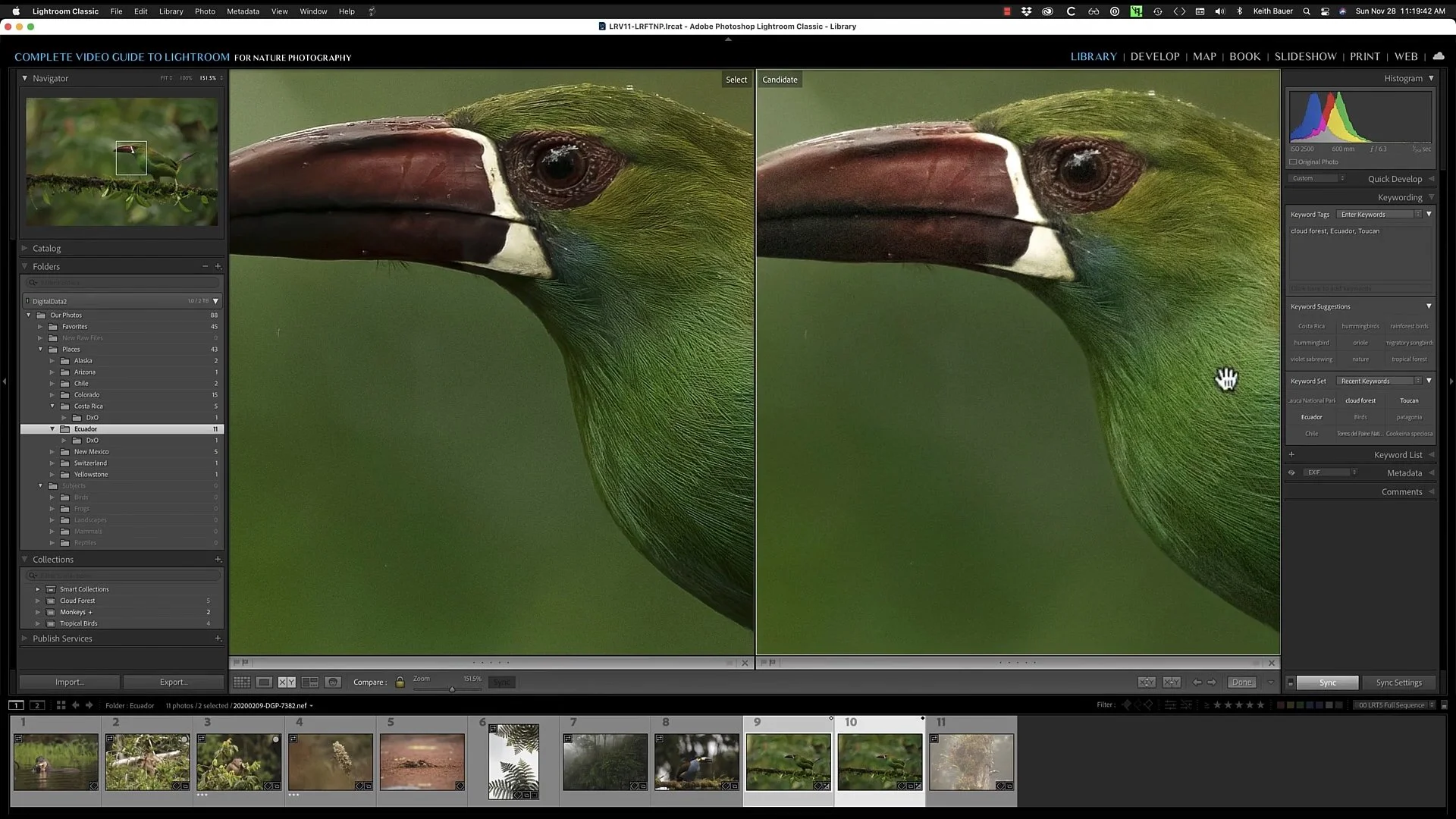This screenshot has width=1456, height=819.
Task: Switch to Loupe view icon
Action: pos(264,682)
